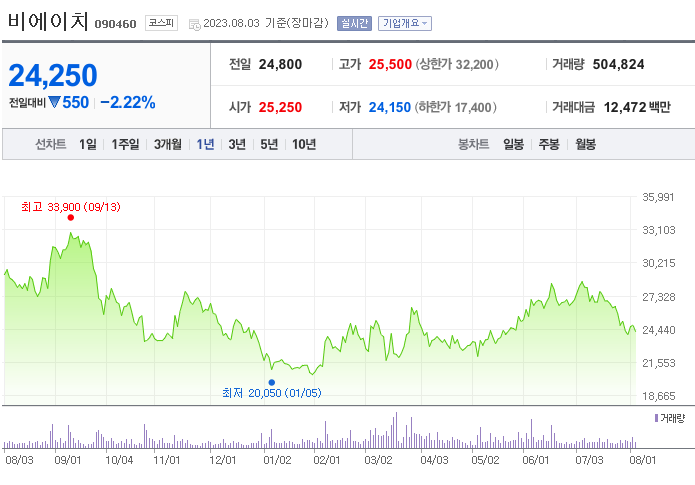This screenshot has height=485, width=695.
Task: Select the 1년 line chart period
Action: [205, 144]
